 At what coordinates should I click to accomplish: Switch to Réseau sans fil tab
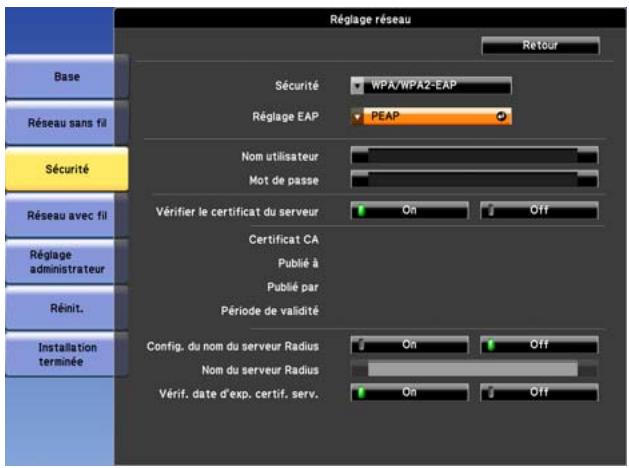66,124
